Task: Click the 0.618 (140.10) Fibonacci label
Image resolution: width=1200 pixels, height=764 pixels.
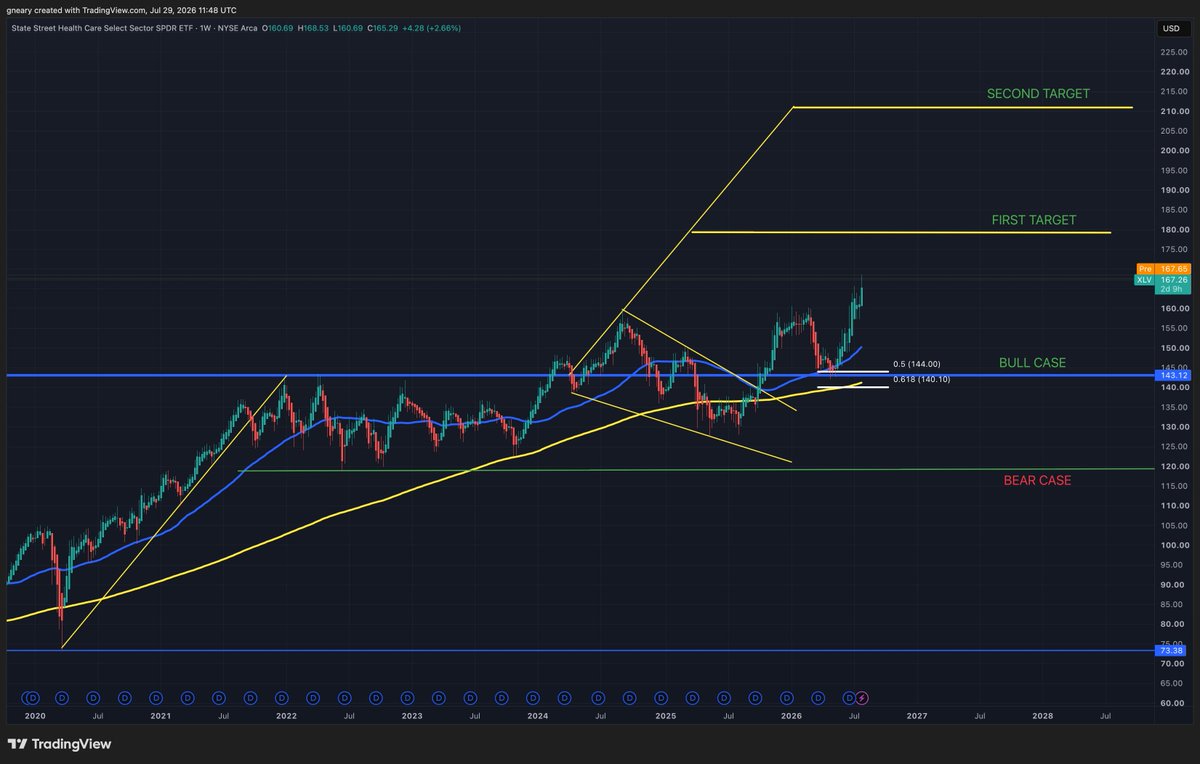Action: tap(921, 380)
